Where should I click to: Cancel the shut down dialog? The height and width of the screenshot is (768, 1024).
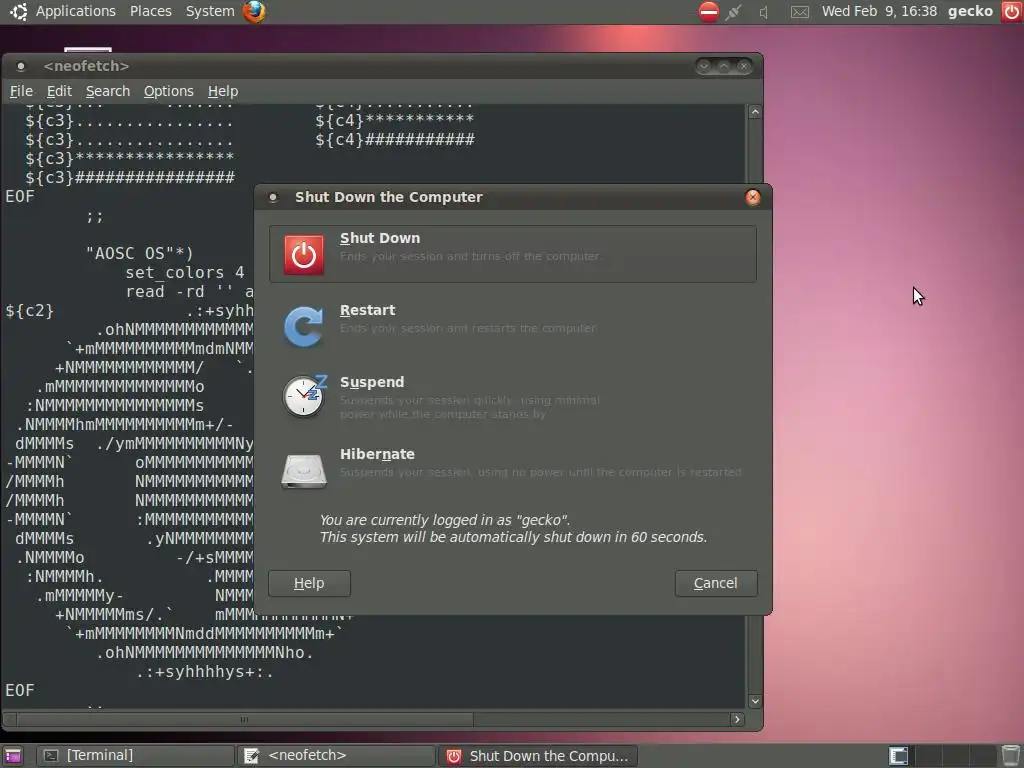click(x=716, y=583)
